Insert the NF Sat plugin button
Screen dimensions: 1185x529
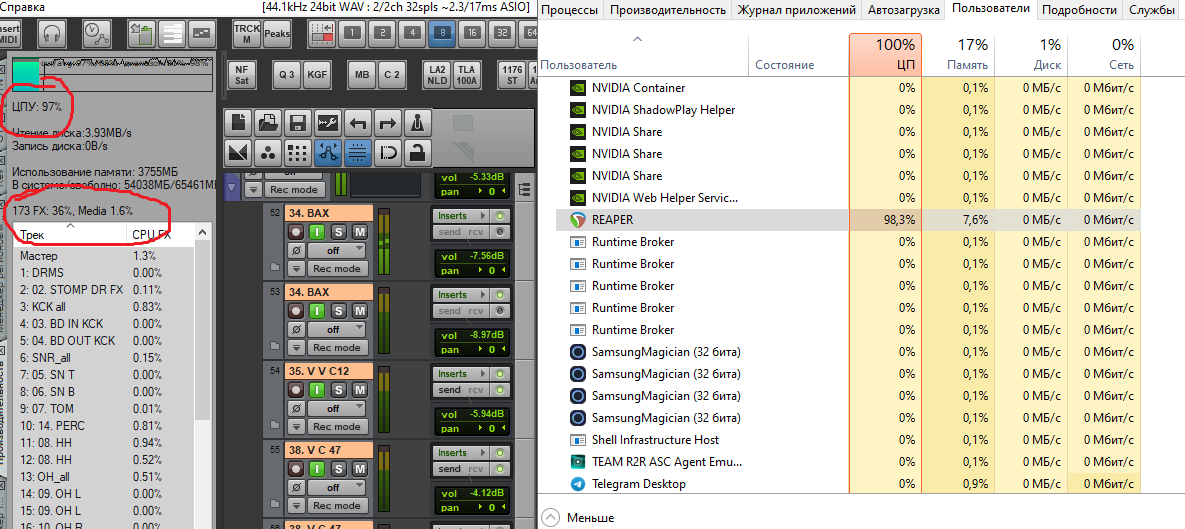coord(241,74)
